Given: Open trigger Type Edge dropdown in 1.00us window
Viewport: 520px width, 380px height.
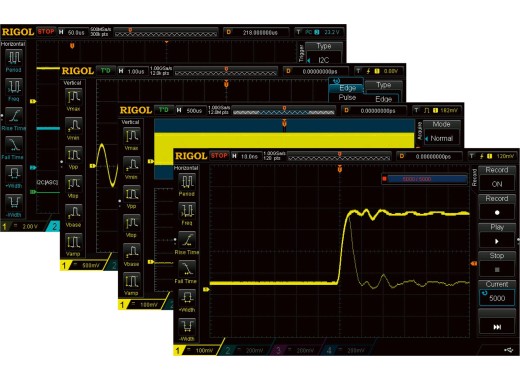Looking at the screenshot, I should click(383, 92).
